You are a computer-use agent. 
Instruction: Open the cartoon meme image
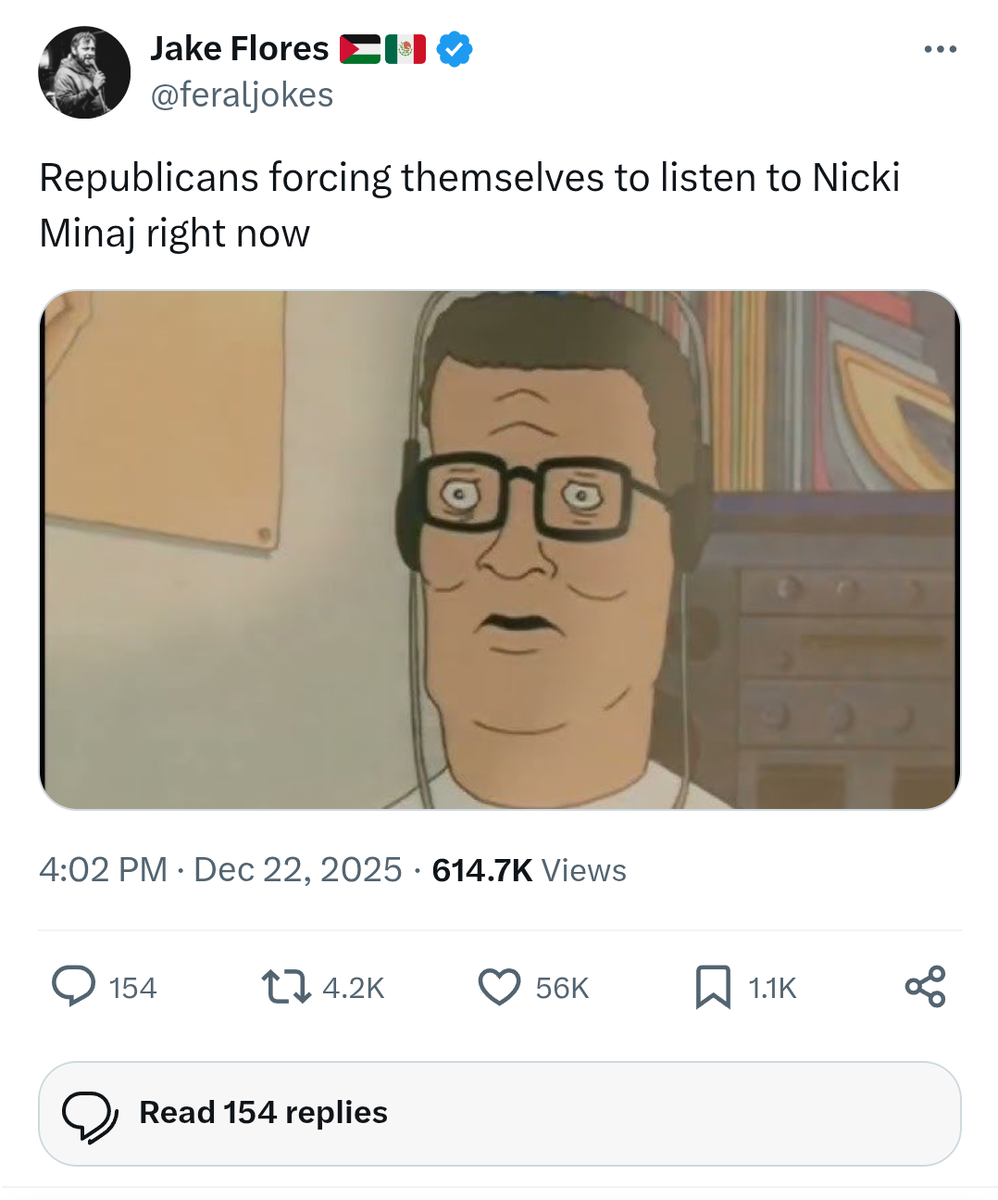(x=499, y=549)
